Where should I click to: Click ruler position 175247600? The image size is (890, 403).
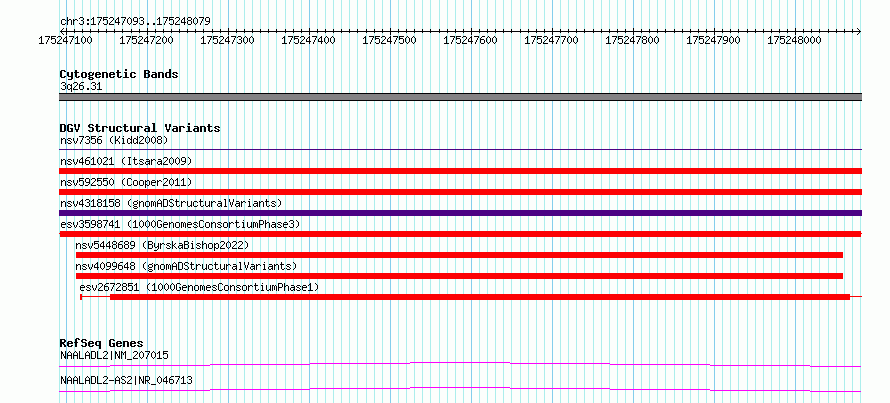pyautogui.click(x=471, y=40)
